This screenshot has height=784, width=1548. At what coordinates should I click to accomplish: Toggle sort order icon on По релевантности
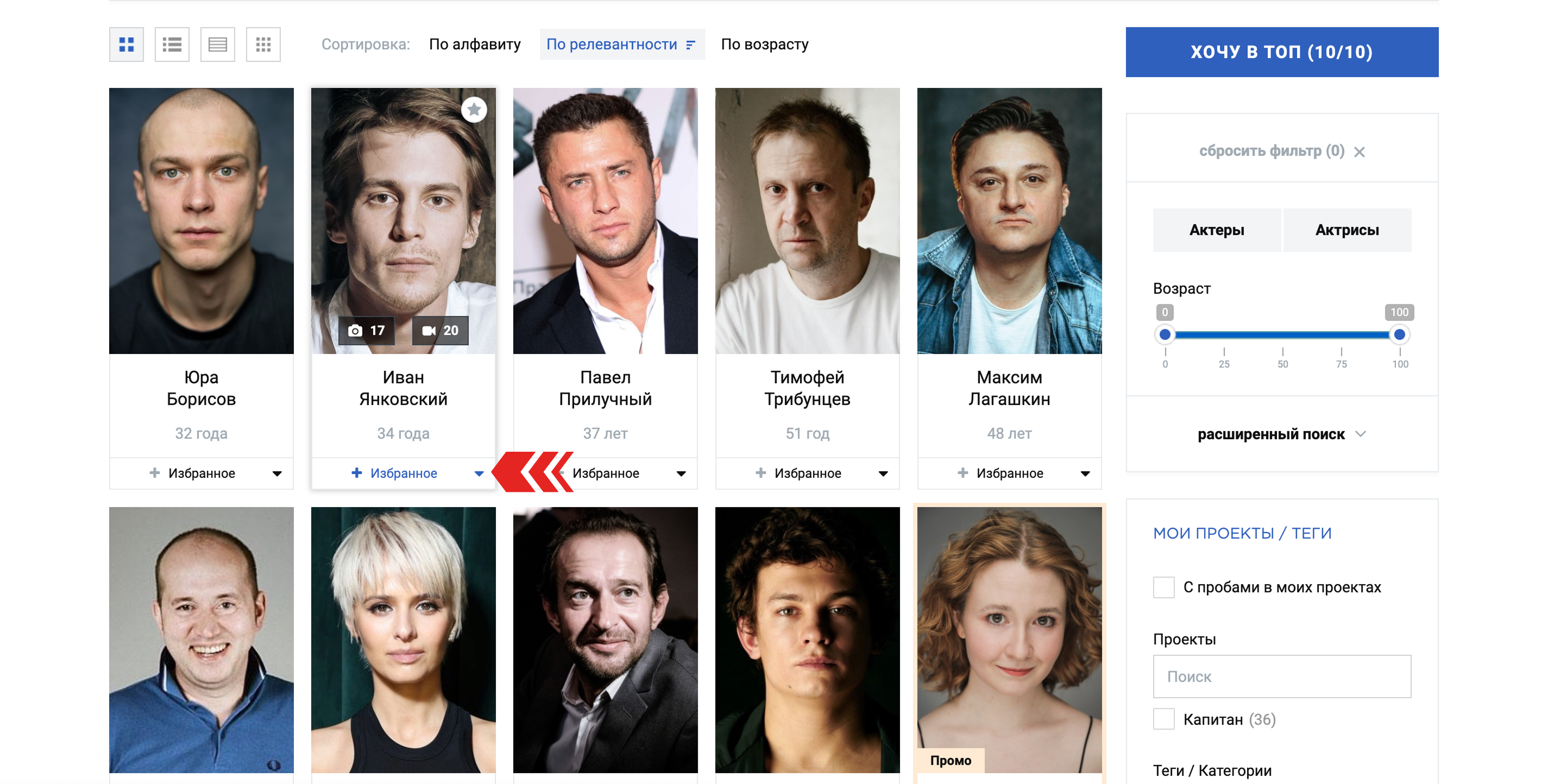tap(690, 45)
